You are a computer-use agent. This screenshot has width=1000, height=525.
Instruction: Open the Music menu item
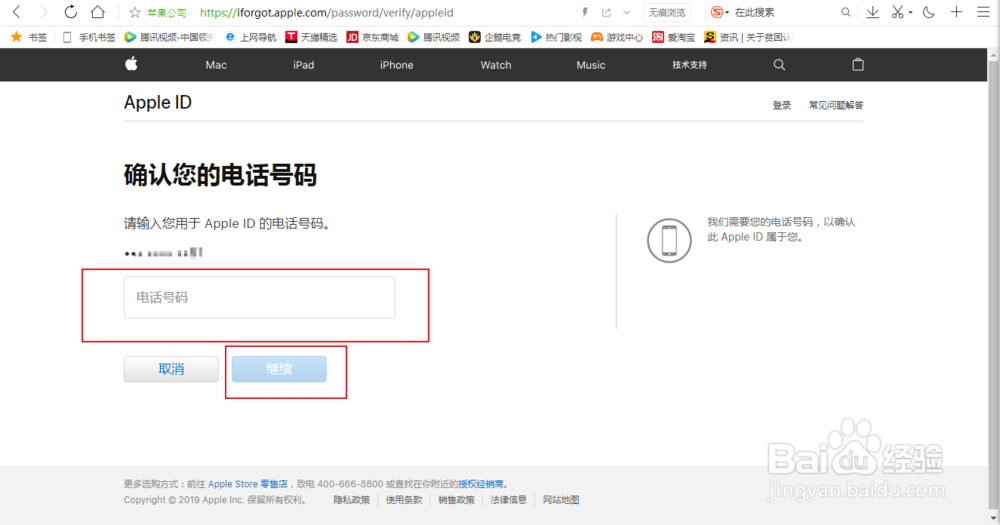pos(591,65)
